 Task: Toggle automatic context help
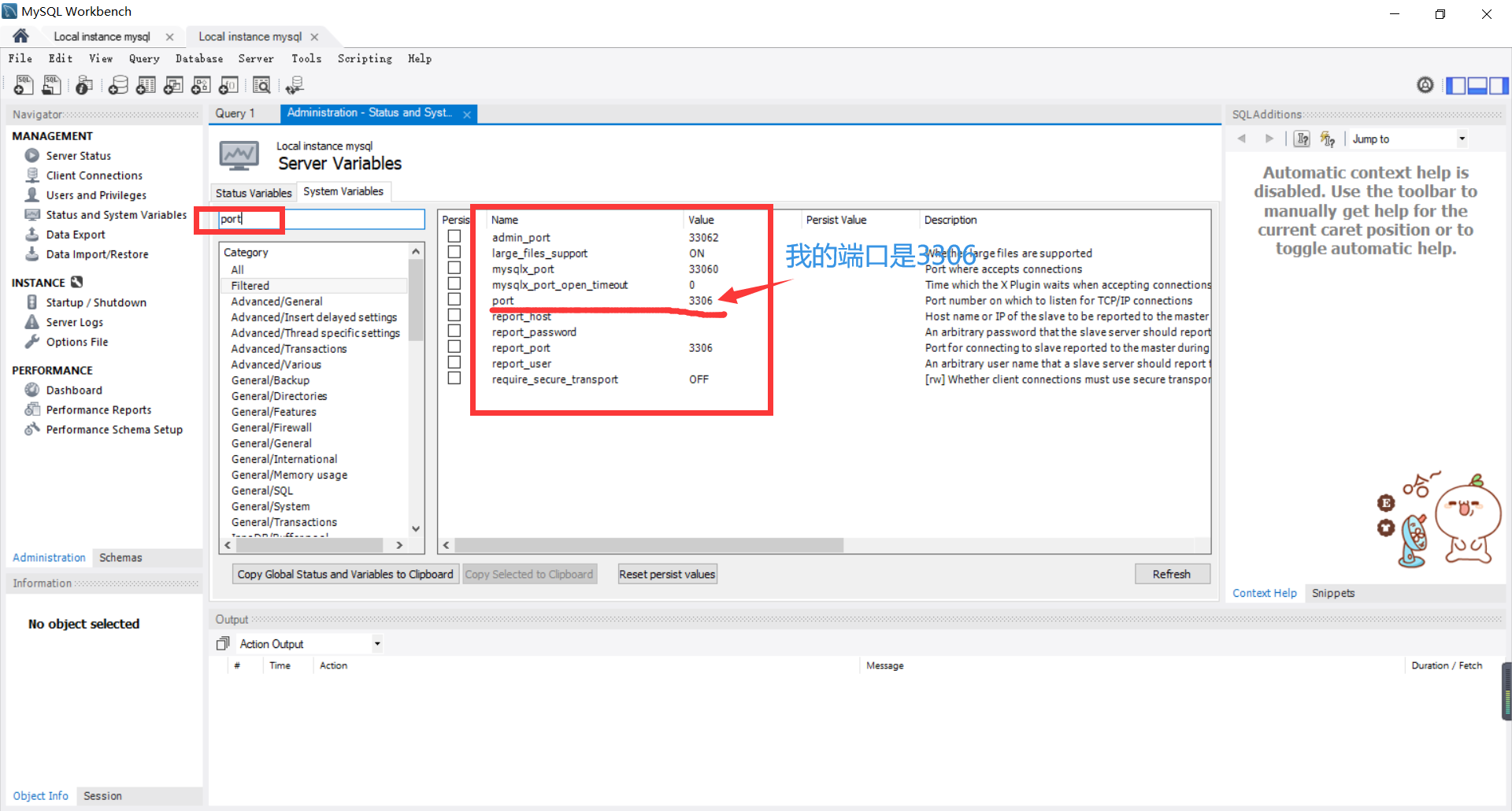(1328, 139)
